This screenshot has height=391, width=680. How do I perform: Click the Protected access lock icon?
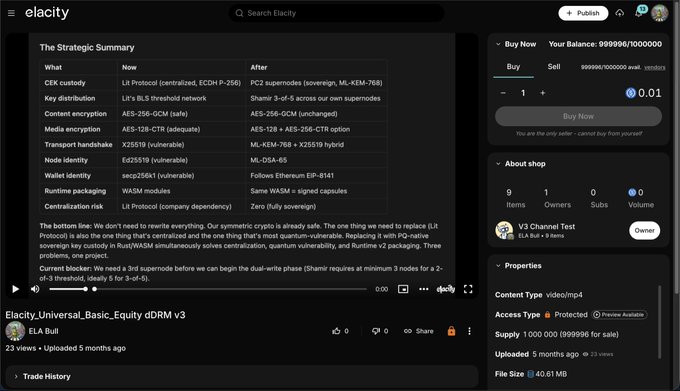(547, 315)
